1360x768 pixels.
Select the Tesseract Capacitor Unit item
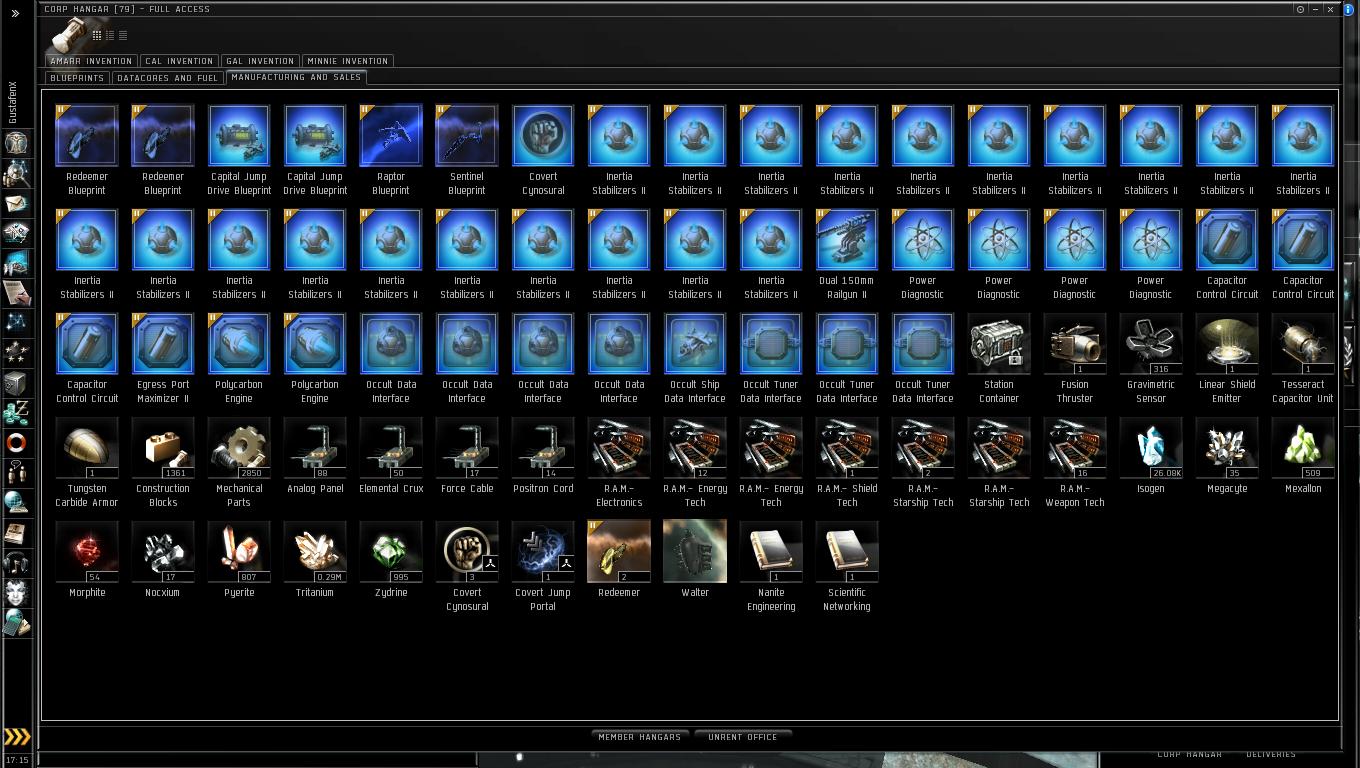pyautogui.click(x=1303, y=358)
